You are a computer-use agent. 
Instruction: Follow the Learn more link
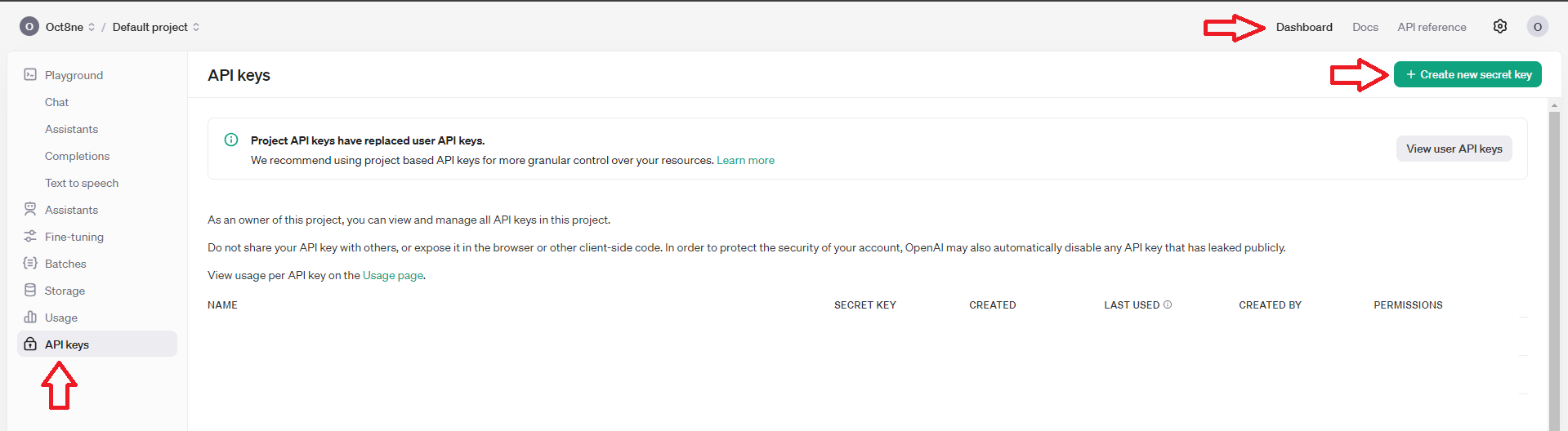coord(745,161)
